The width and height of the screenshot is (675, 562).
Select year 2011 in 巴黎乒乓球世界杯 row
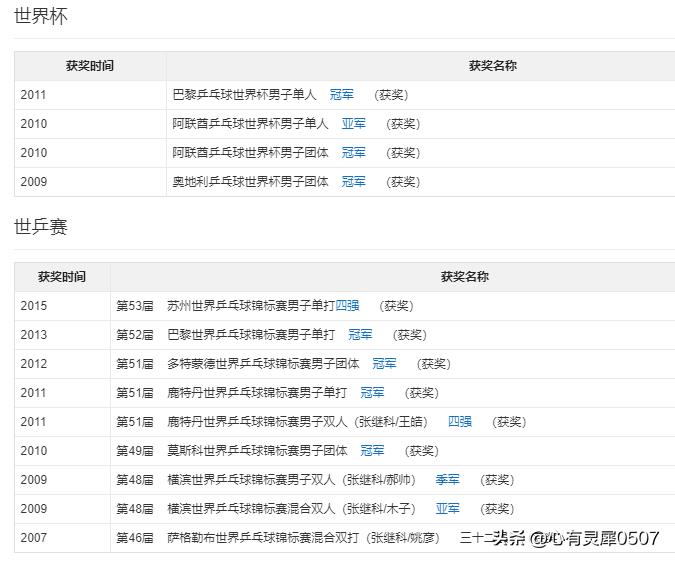click(34, 95)
